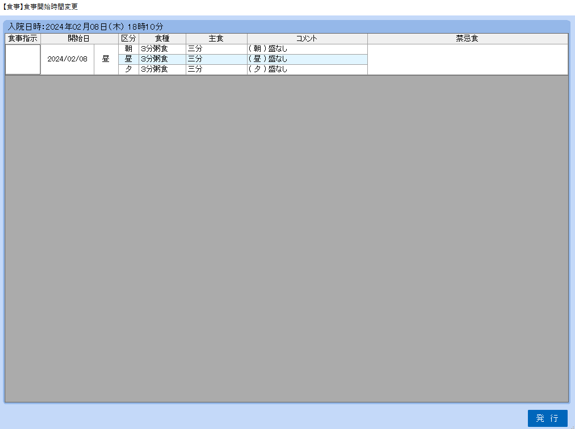Click 3分粥食 in the 夕 row
The image size is (575, 429).
[162, 69]
